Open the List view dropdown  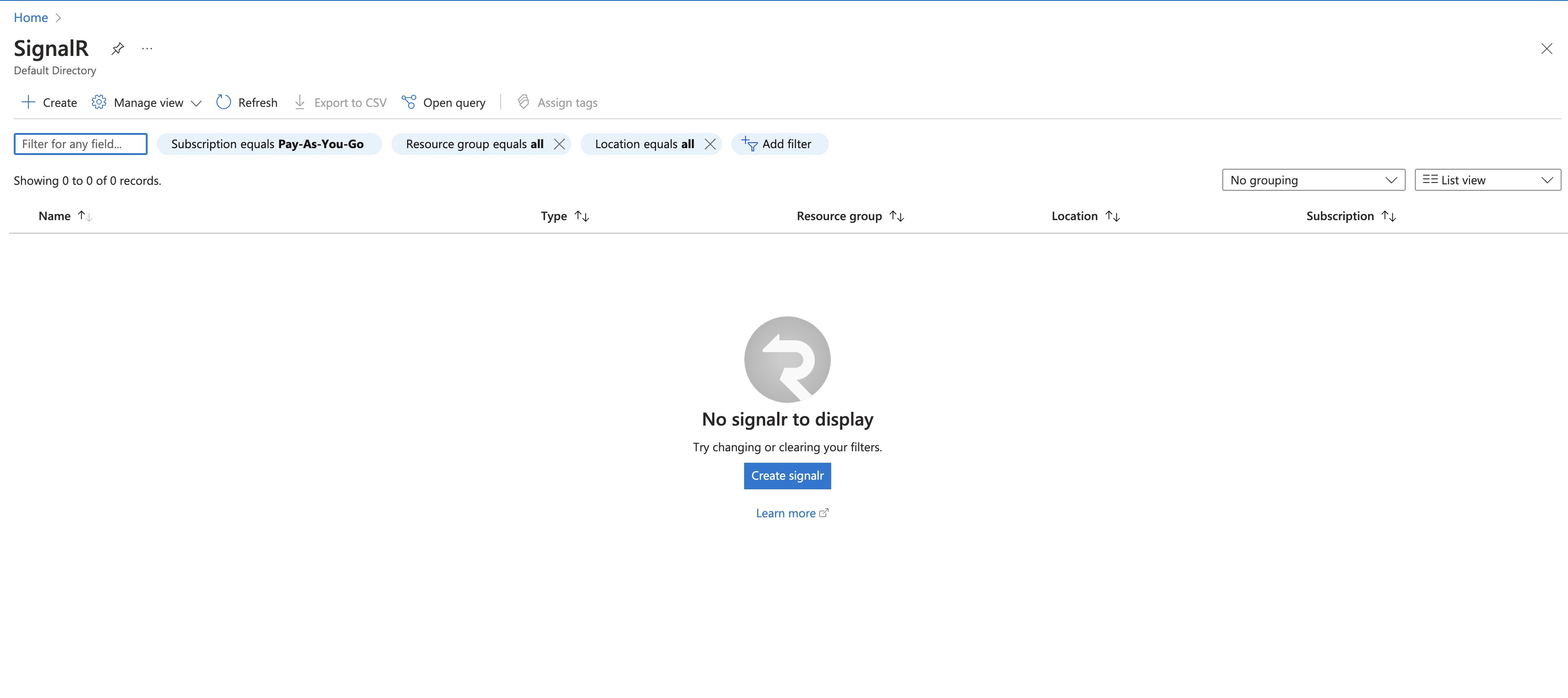pyautogui.click(x=1487, y=180)
